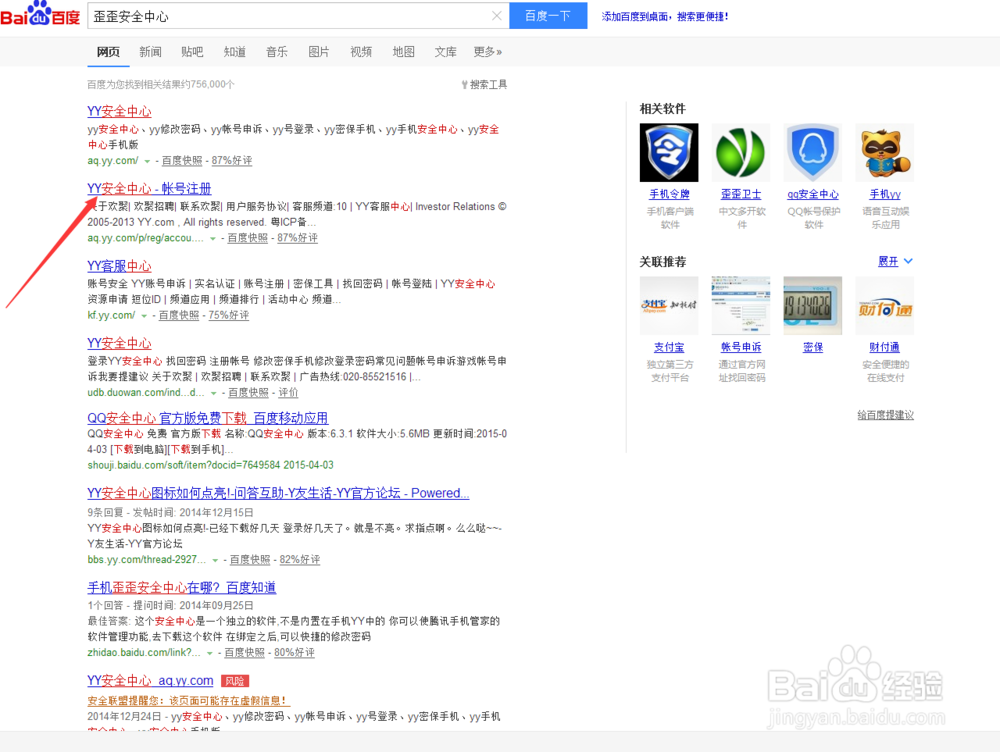
Task: Click the qq安全中心 blue shield icon
Action: (x=812, y=152)
